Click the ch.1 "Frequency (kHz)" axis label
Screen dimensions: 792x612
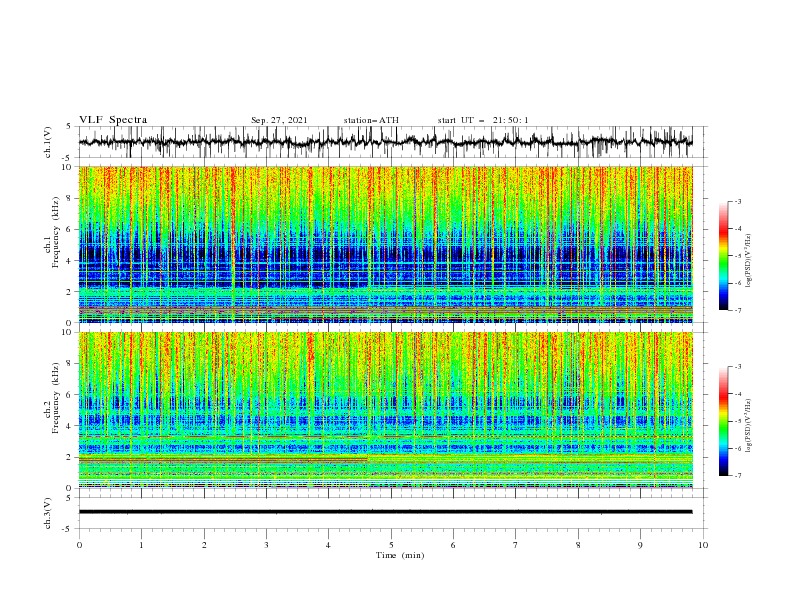pos(56,232)
